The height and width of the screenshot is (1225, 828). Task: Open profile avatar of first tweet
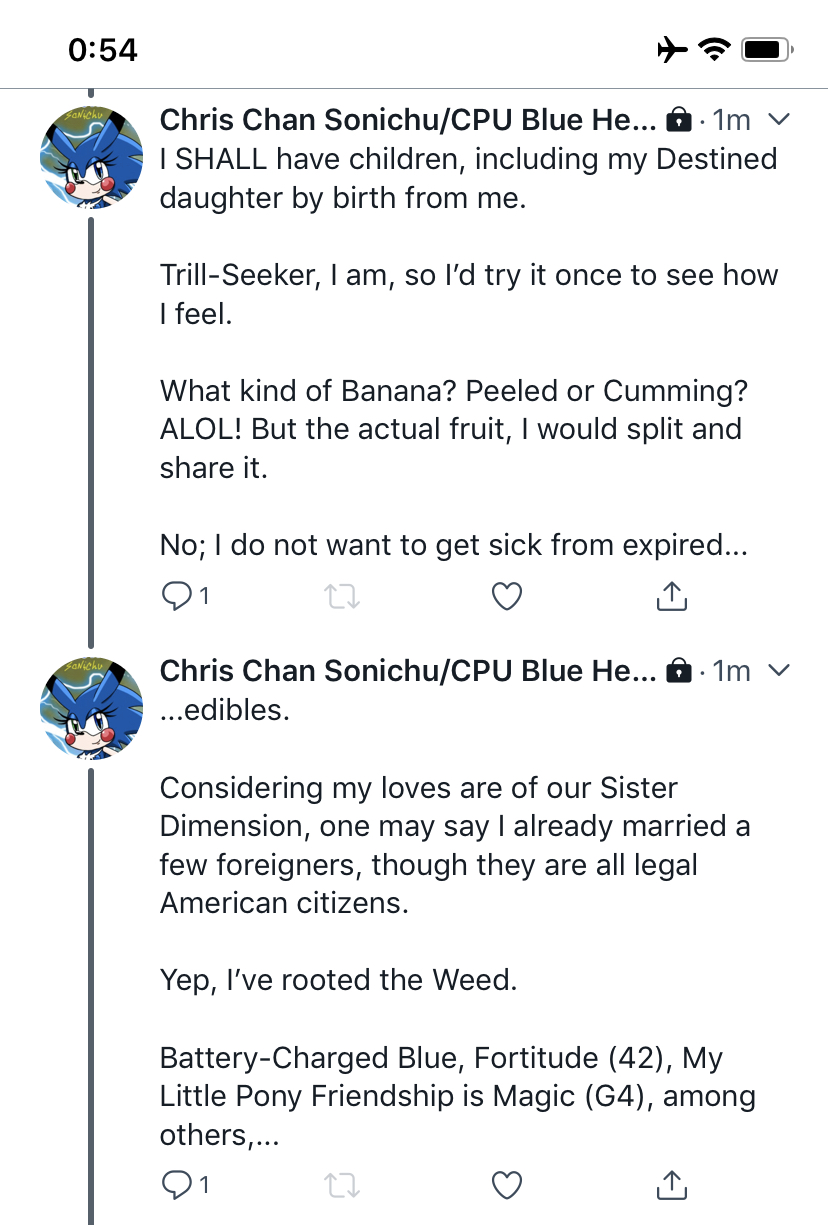click(x=91, y=156)
